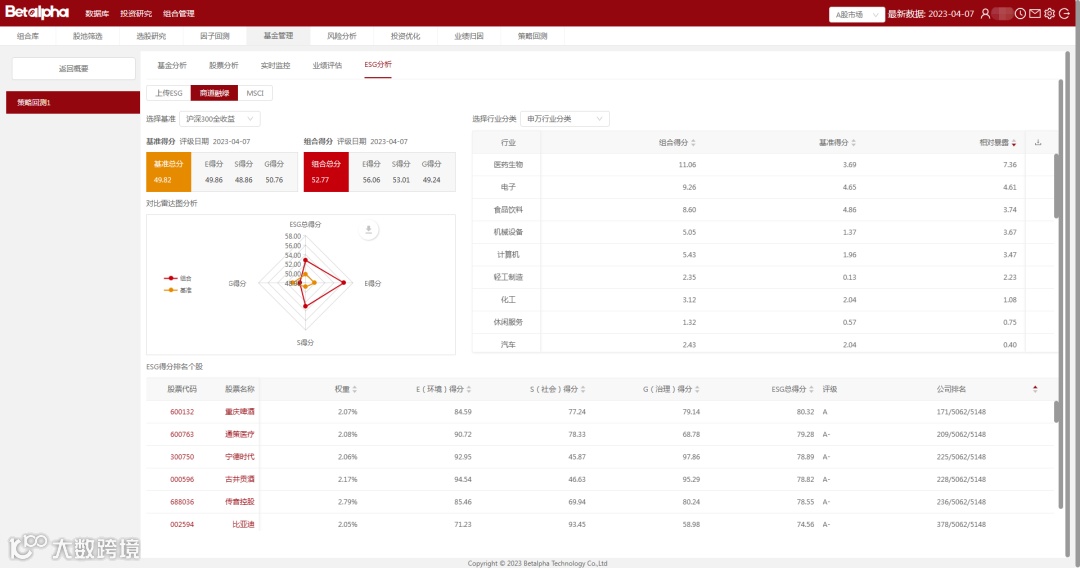Switch to the 基金管理 tab
Screen dimensions: 1080x568
(278, 36)
